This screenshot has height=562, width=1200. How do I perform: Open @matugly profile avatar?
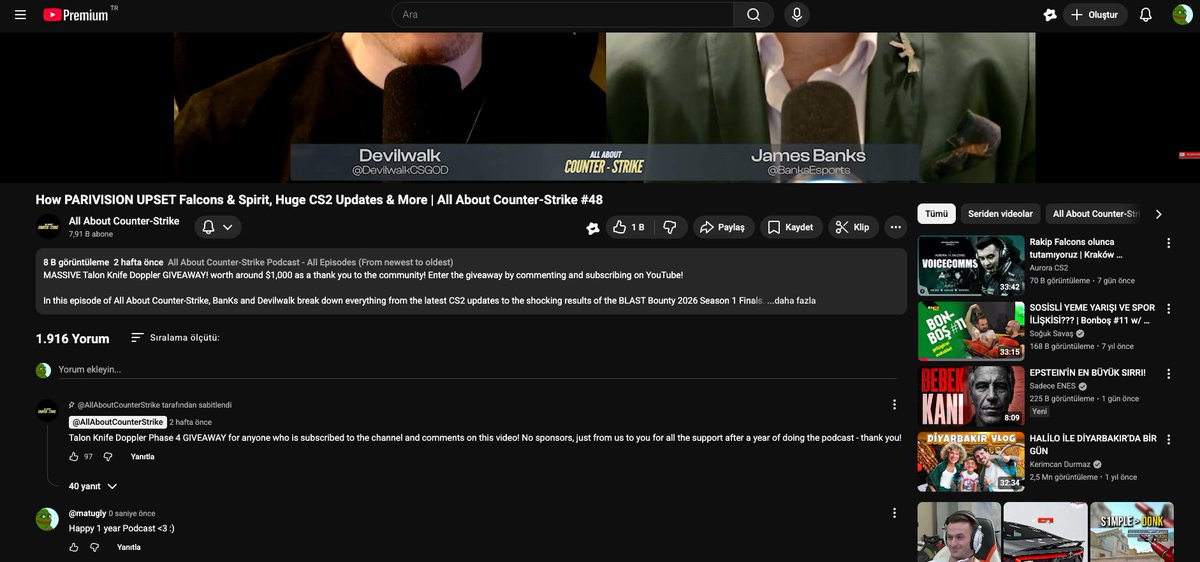point(48,518)
